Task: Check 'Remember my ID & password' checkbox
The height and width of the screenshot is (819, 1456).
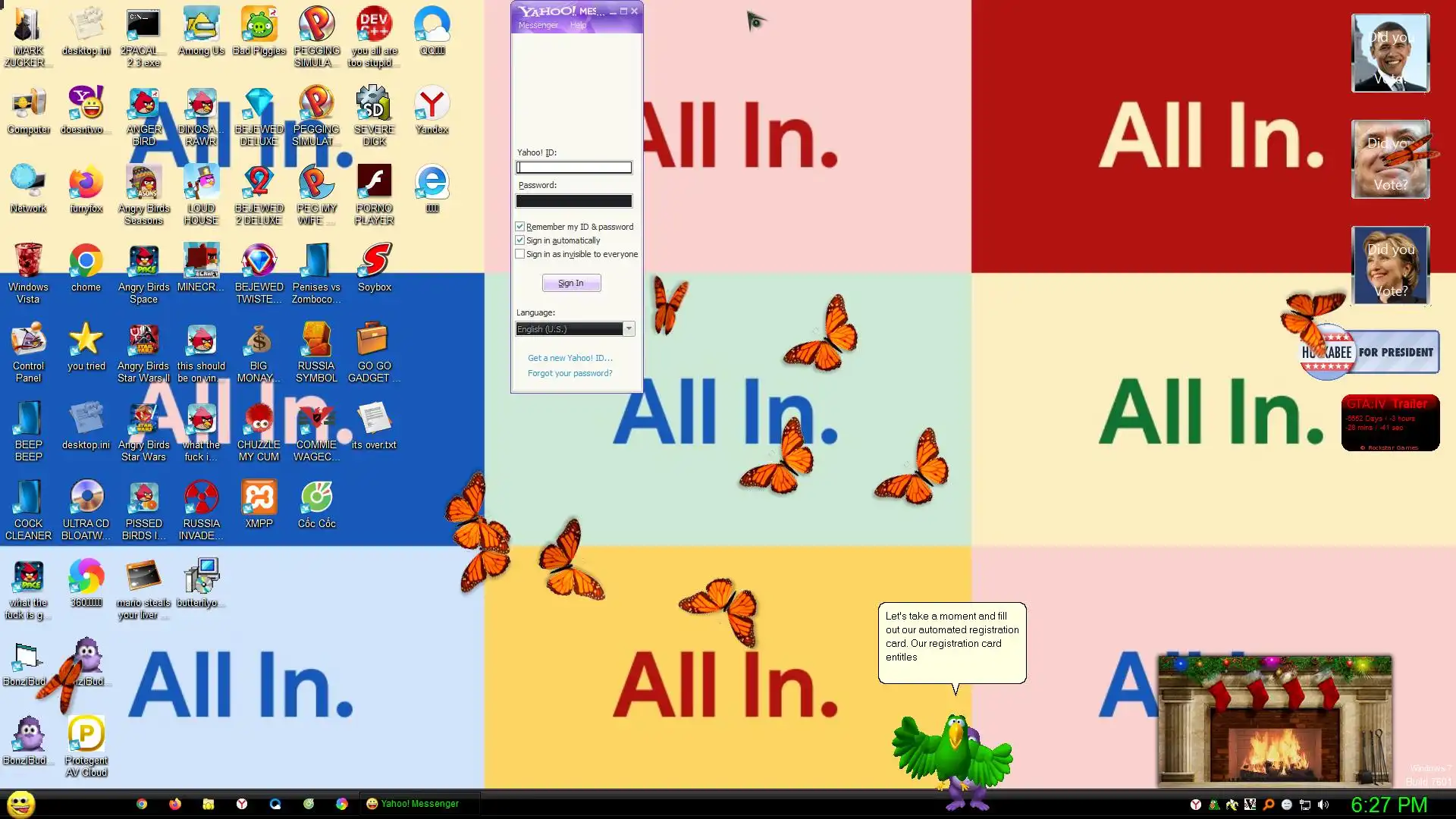Action: [x=520, y=227]
